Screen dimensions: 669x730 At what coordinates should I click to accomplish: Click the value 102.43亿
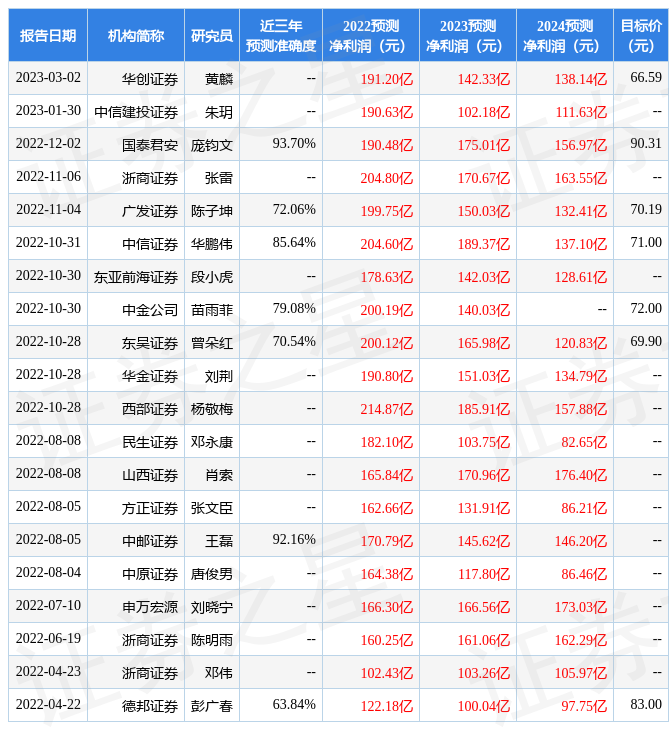point(387,674)
